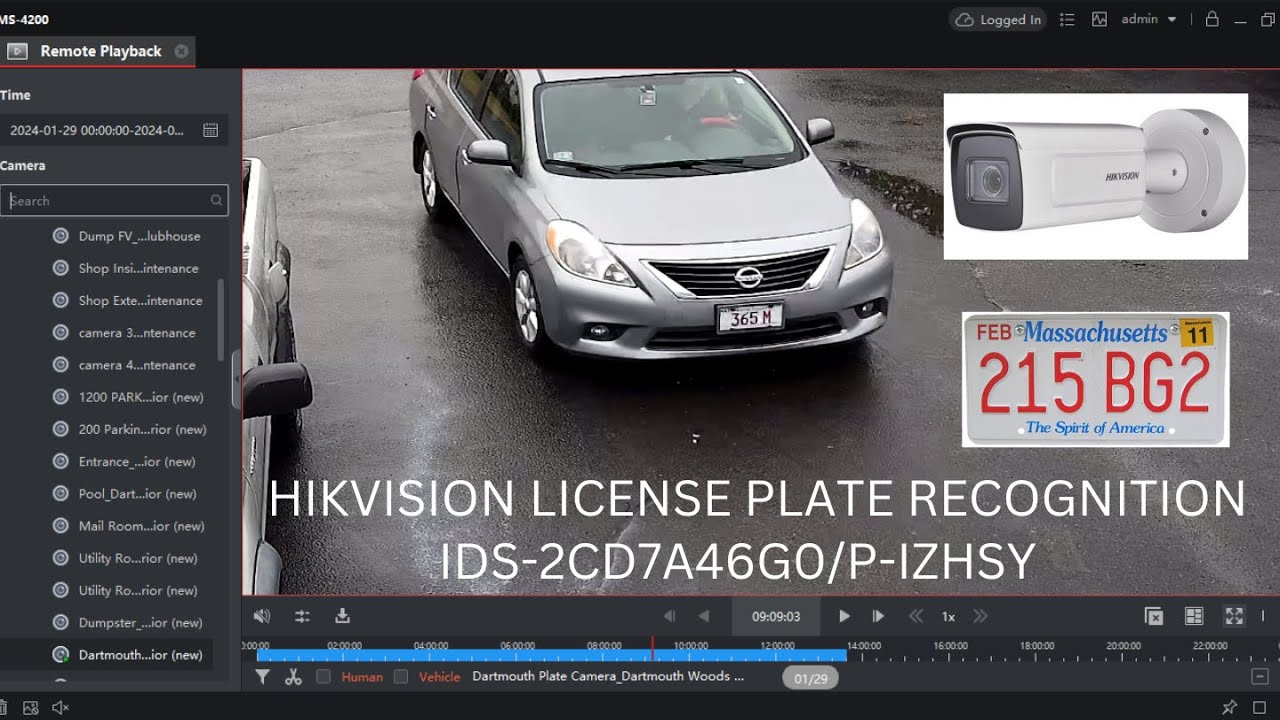Click the 1x playback speed indicator
The image size is (1280, 720).
[x=948, y=617]
